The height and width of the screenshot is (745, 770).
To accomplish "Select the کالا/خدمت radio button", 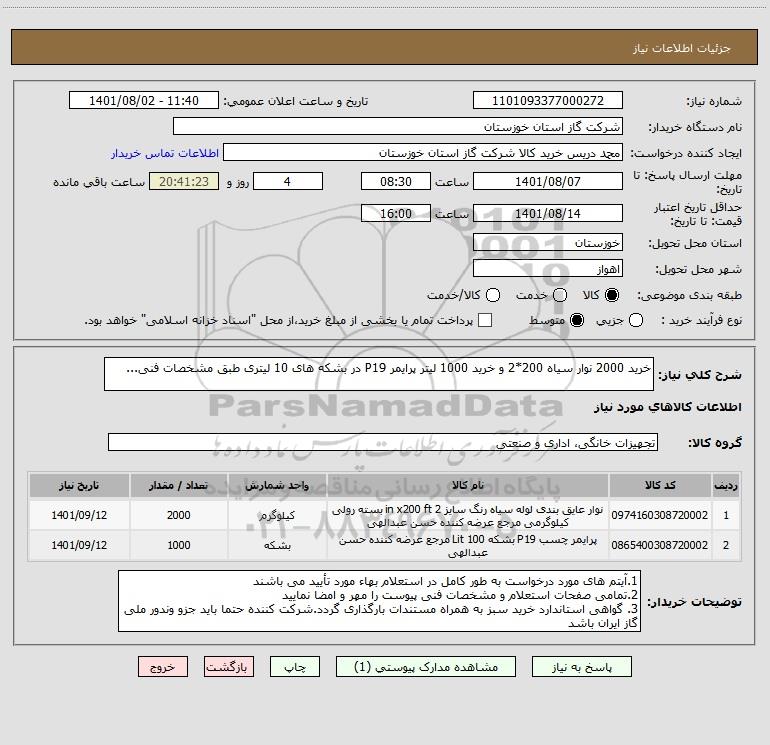I will click(x=493, y=295).
